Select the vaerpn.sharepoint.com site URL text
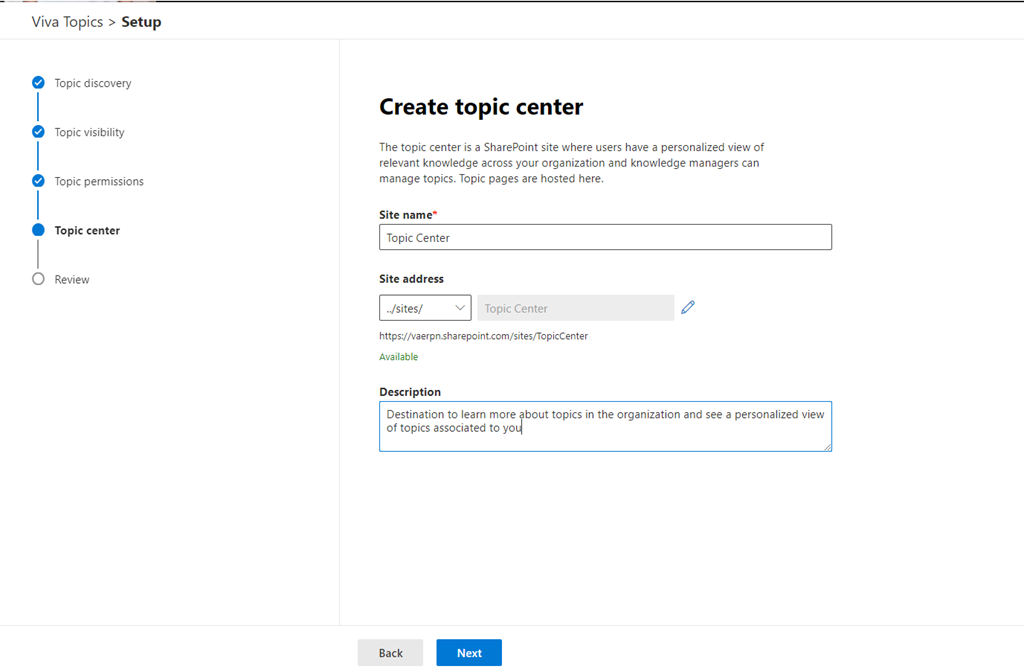The image size is (1024, 669). point(483,336)
